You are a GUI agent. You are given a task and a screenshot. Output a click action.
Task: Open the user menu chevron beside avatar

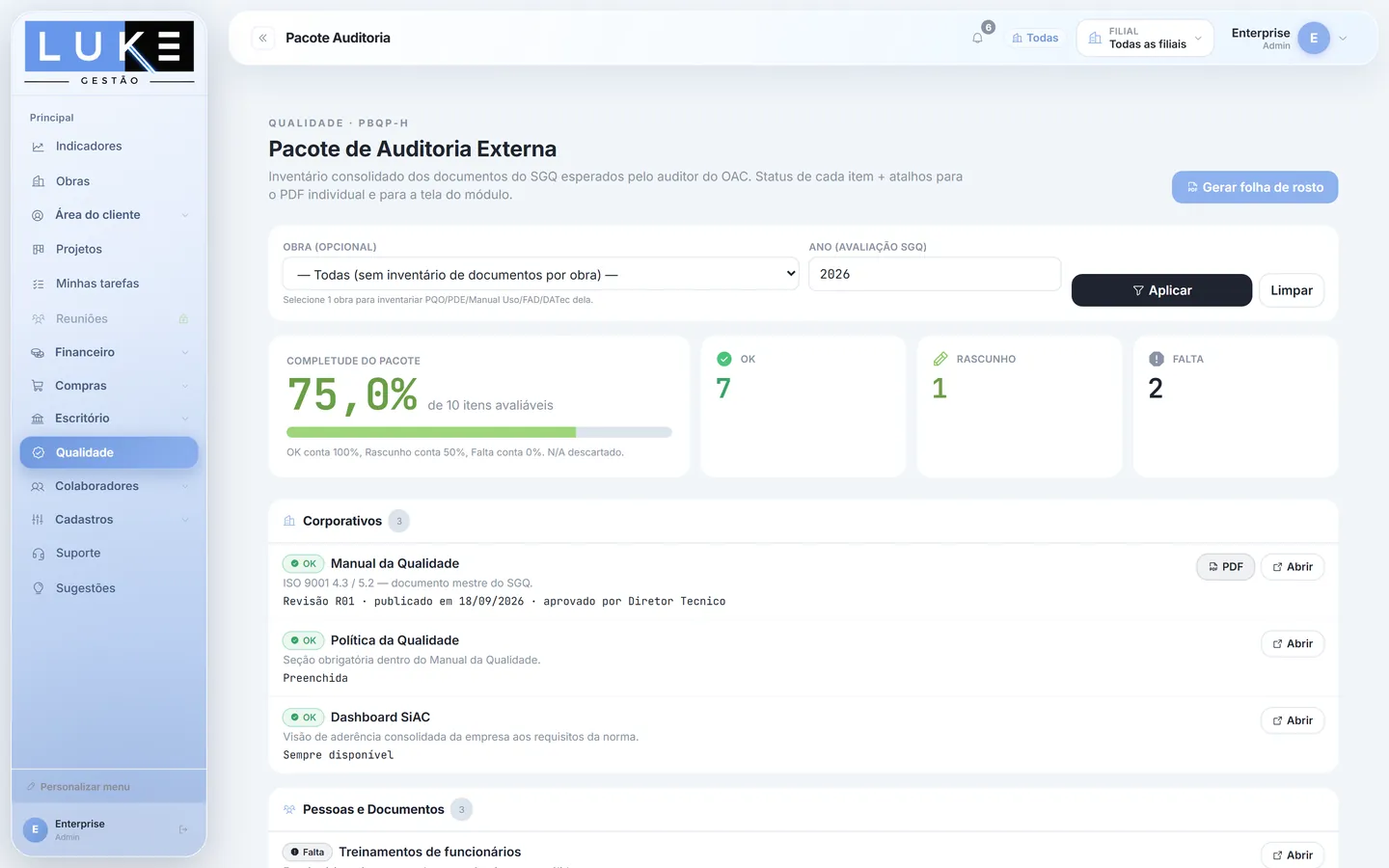(x=1343, y=39)
